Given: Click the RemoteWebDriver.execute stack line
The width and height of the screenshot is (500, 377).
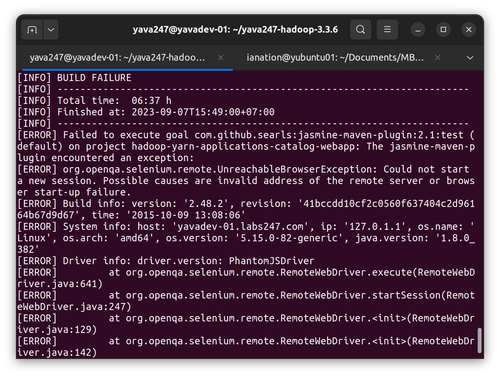Looking at the screenshot, I should point(246,278).
